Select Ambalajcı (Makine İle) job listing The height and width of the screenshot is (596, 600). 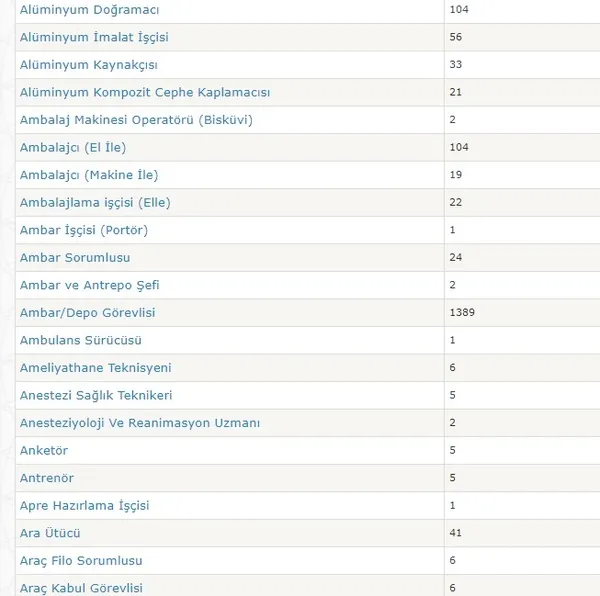click(89, 175)
